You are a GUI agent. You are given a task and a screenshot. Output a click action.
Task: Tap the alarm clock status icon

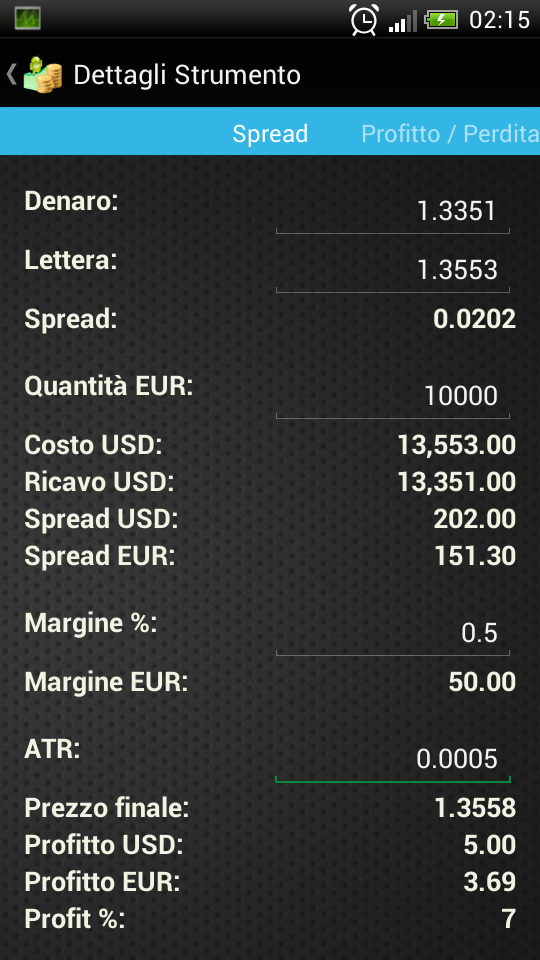364,20
